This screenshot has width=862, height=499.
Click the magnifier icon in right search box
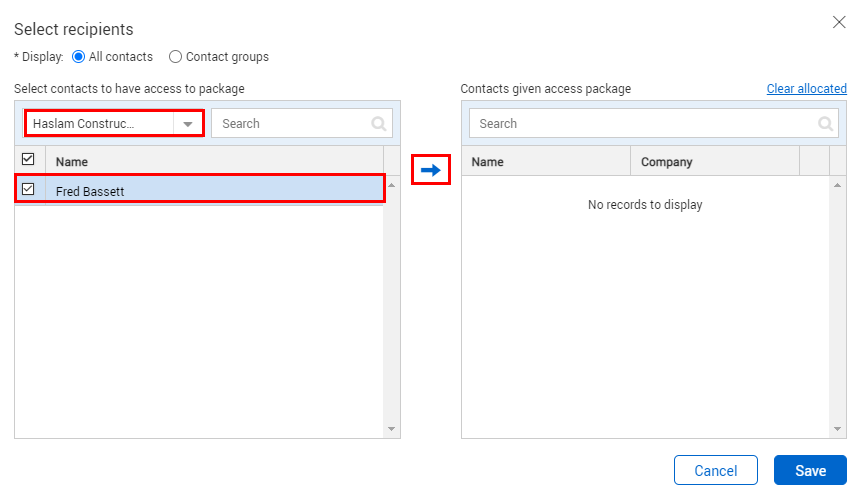[x=825, y=124]
